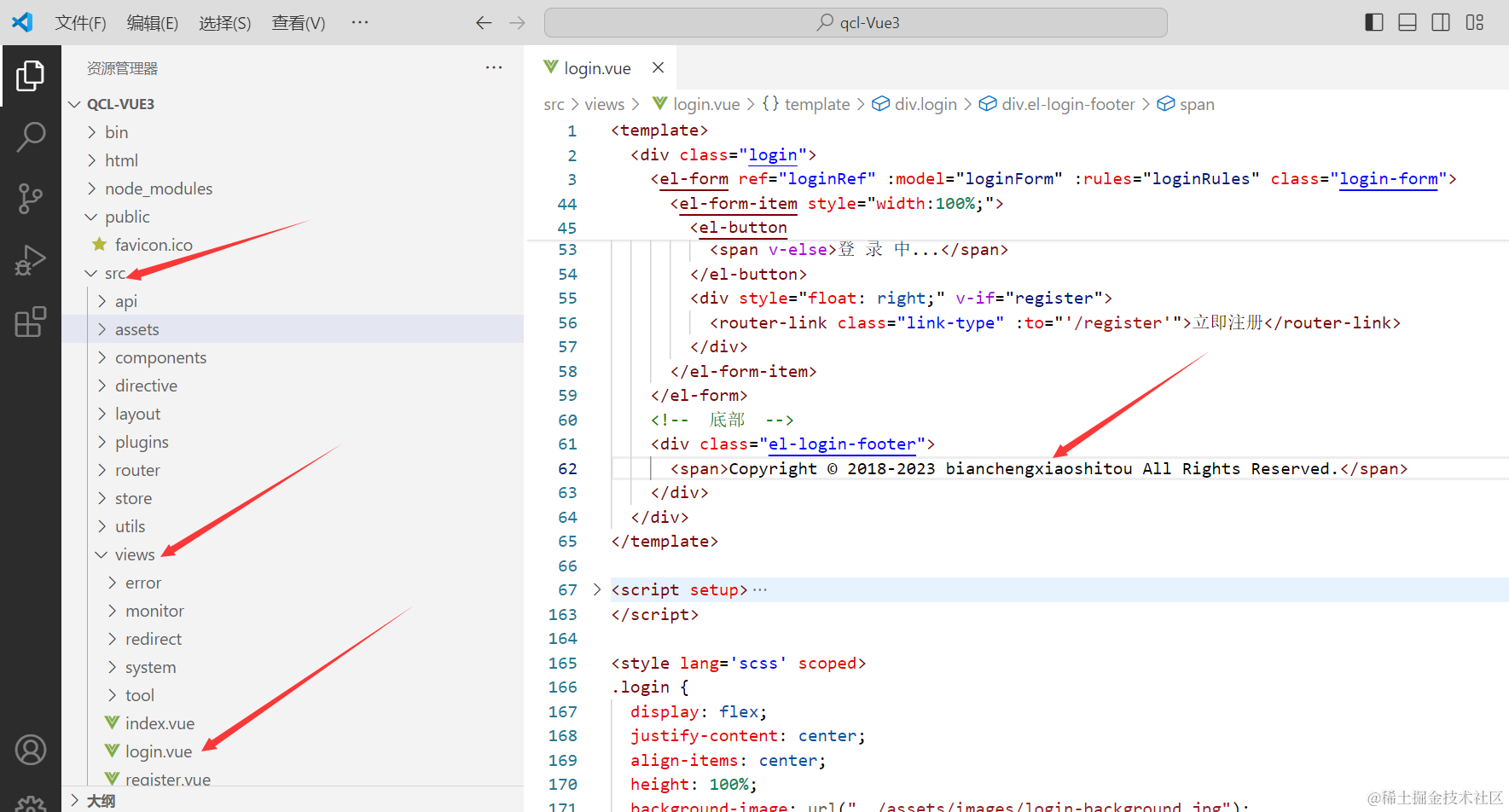Toggle the secondary side bar visibility
Screen dimensions: 1509x812
coord(1441,22)
